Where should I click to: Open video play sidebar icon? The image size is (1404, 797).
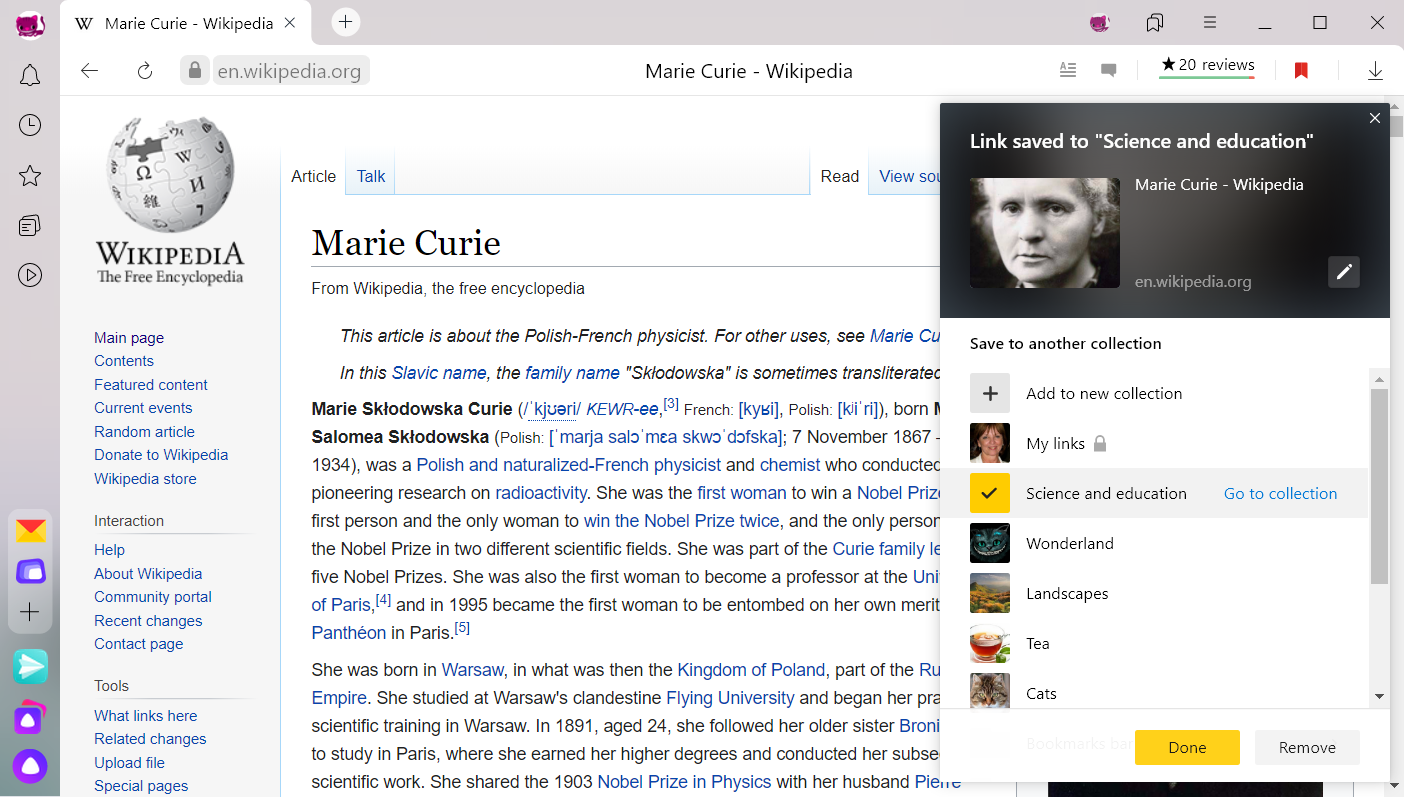tap(30, 275)
